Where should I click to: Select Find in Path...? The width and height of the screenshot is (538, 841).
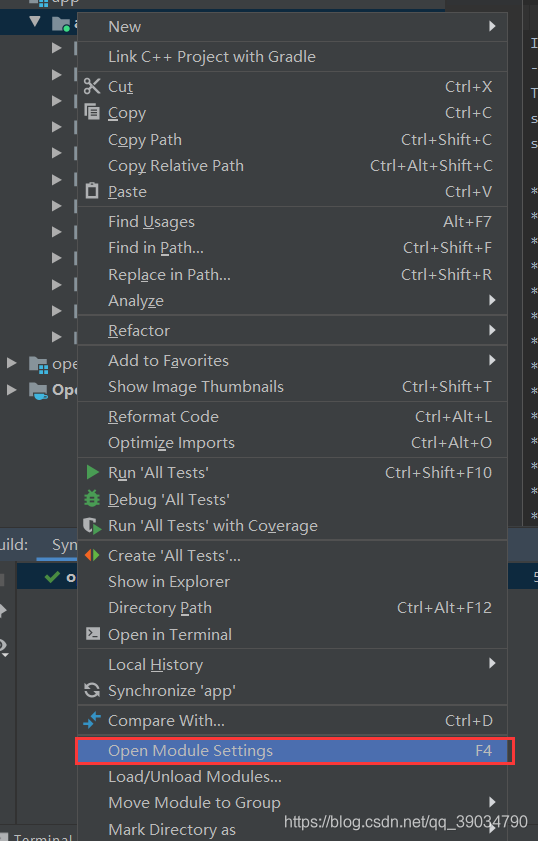pyautogui.click(x=292, y=248)
